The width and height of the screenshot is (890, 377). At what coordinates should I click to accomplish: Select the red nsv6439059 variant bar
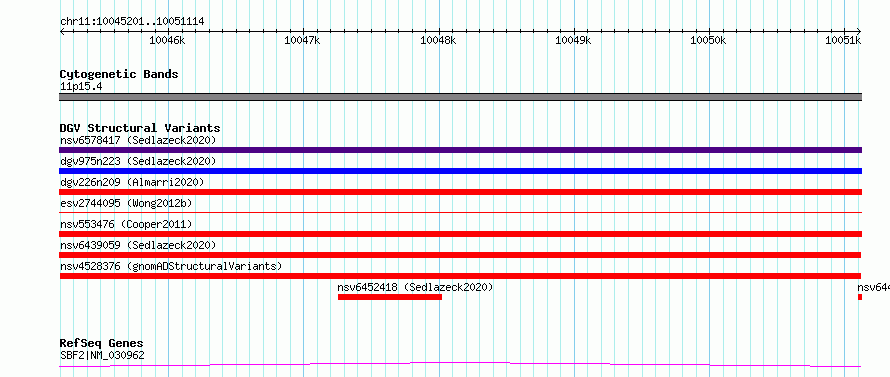(x=460, y=255)
